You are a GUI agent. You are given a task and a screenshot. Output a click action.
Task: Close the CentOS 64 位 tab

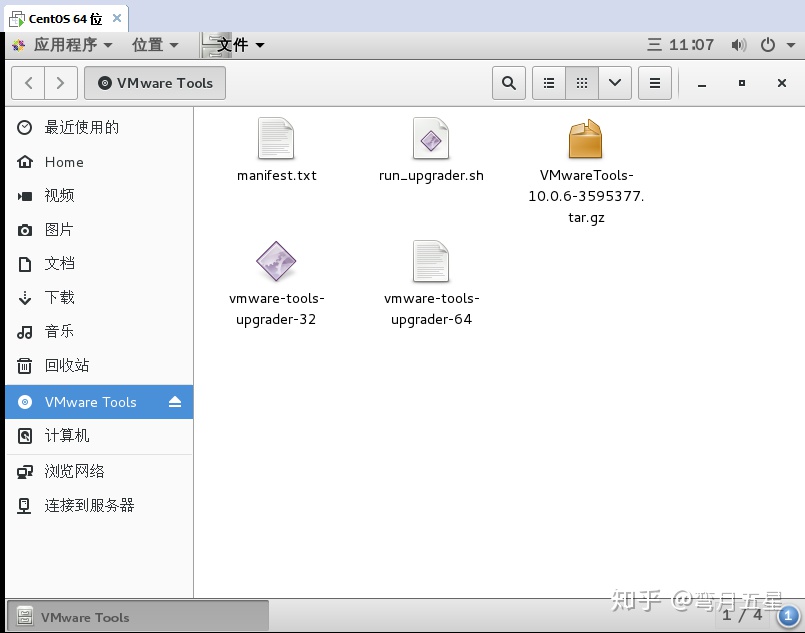(x=117, y=18)
